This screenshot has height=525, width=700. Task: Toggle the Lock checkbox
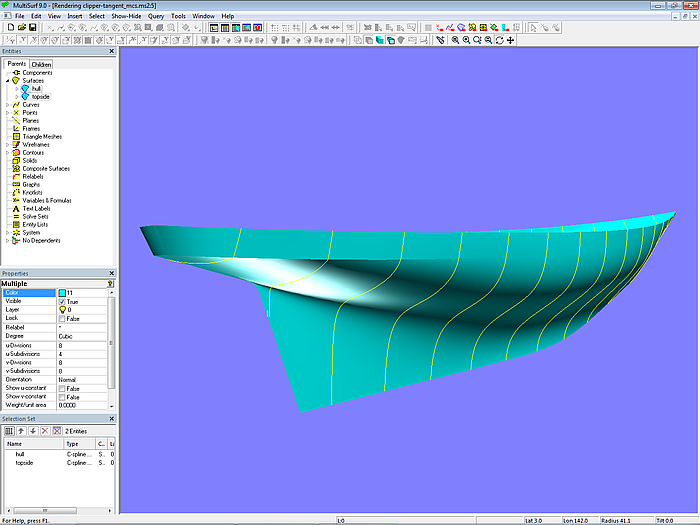click(x=62, y=318)
